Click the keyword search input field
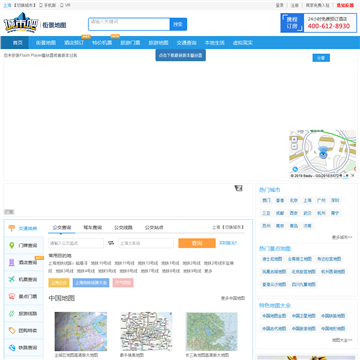Image resolution: width=360 pixels, height=360 pixels. 129,24
